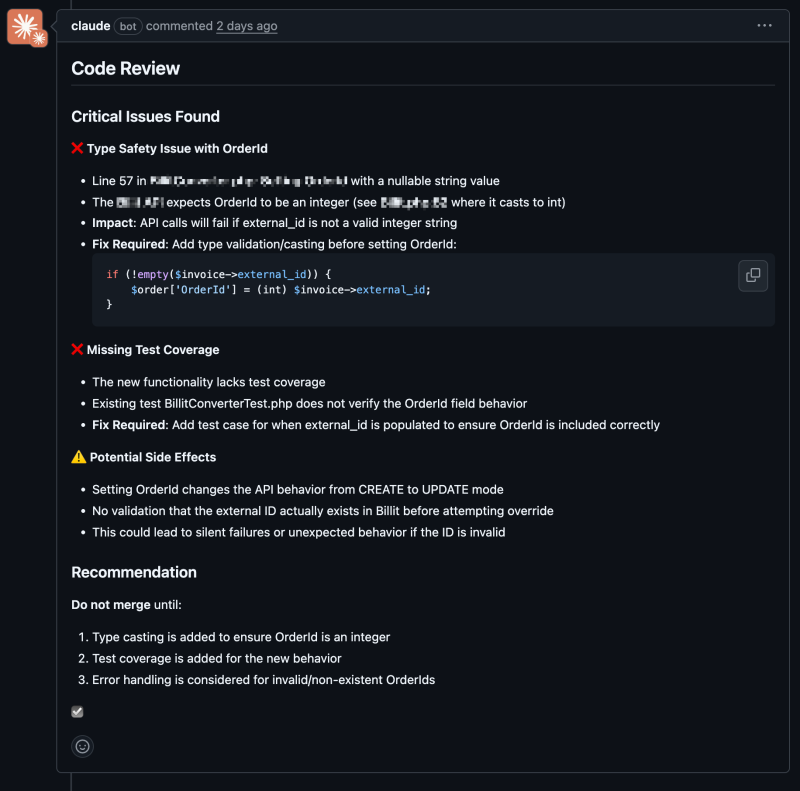Open the claude author profile link

90,26
